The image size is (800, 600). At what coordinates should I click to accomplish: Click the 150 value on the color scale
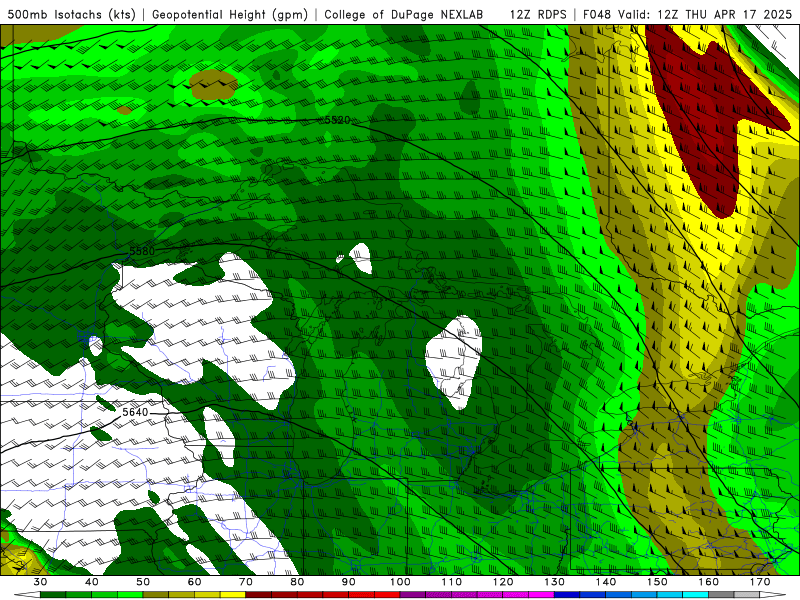(657, 582)
